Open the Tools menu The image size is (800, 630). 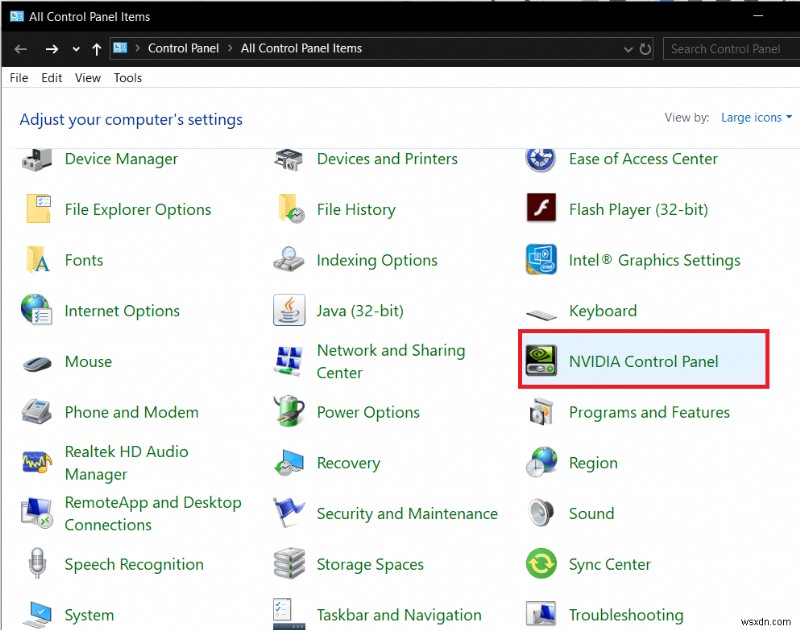[127, 77]
